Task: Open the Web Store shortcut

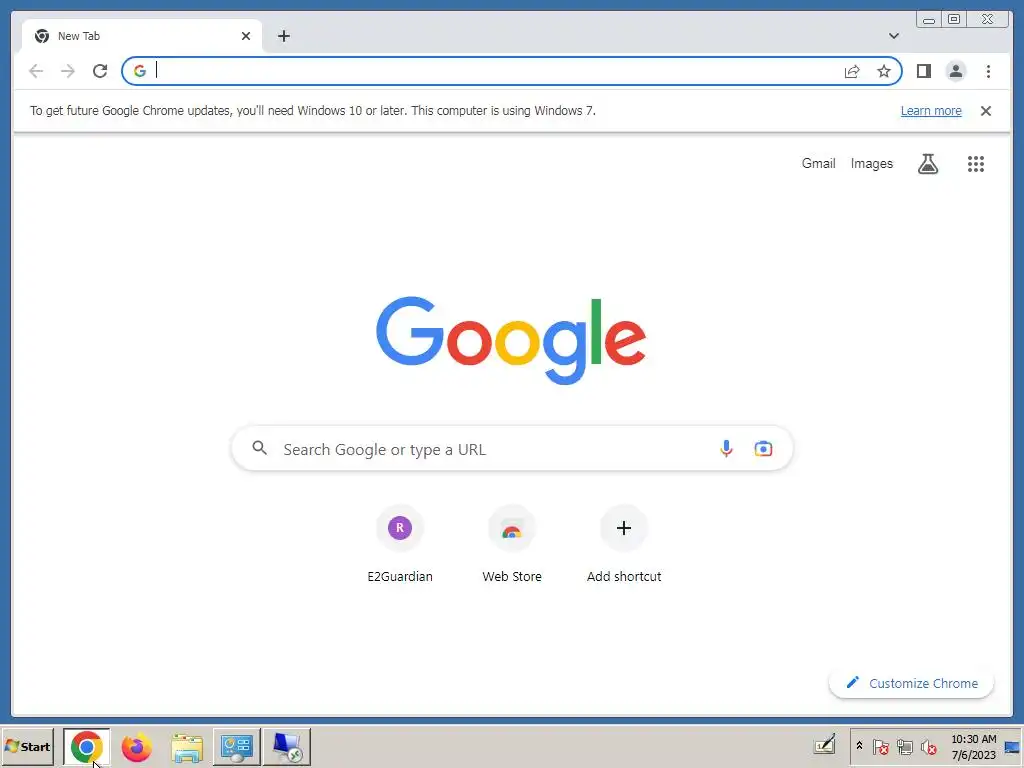Action: pos(512,543)
